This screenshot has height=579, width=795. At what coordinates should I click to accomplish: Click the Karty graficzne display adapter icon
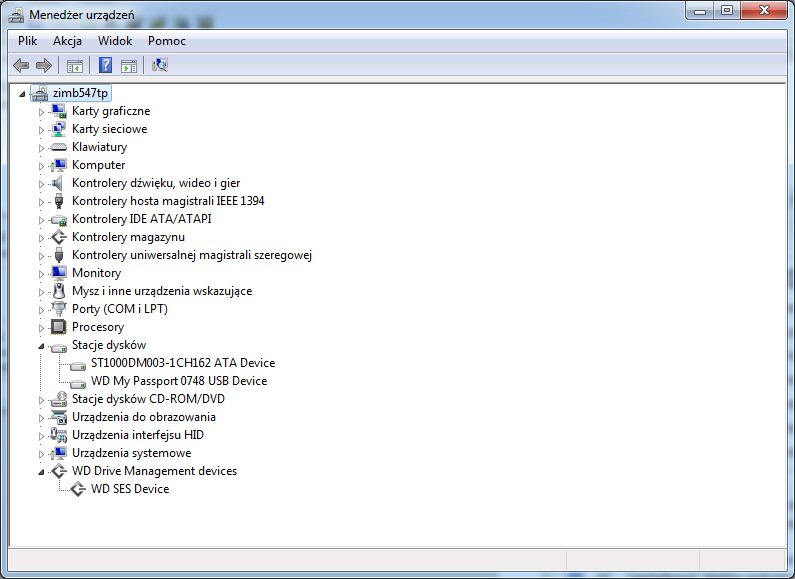[59, 111]
